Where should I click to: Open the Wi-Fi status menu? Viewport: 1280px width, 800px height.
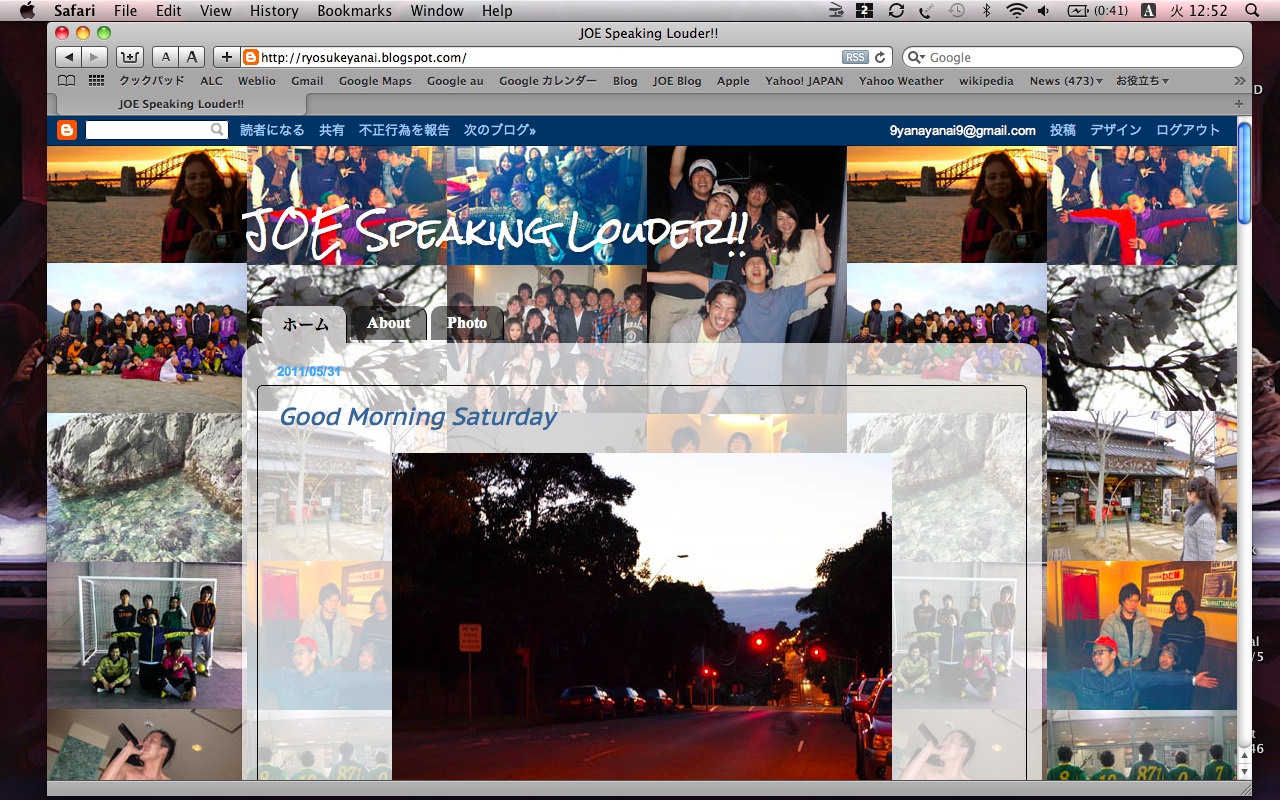(1017, 10)
